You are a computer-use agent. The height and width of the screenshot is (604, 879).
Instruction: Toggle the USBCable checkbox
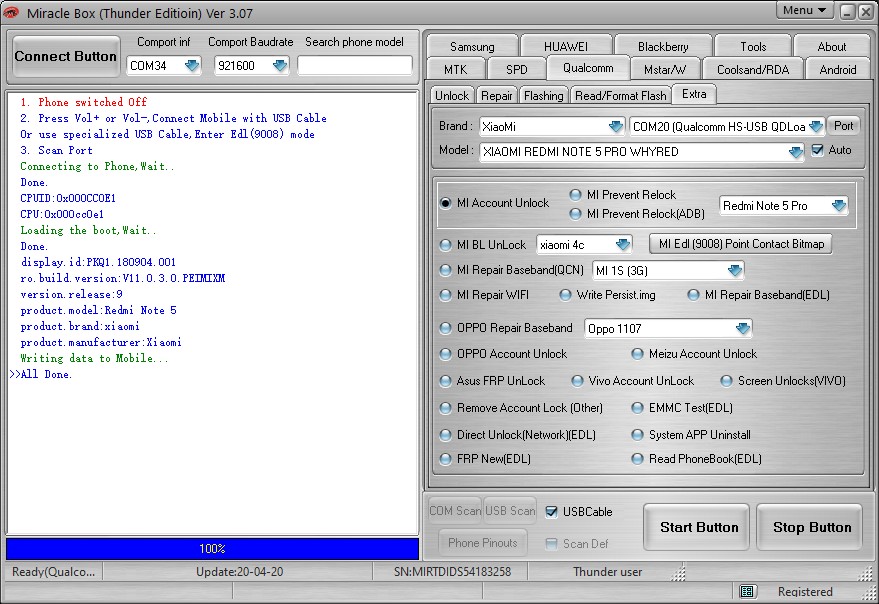552,511
